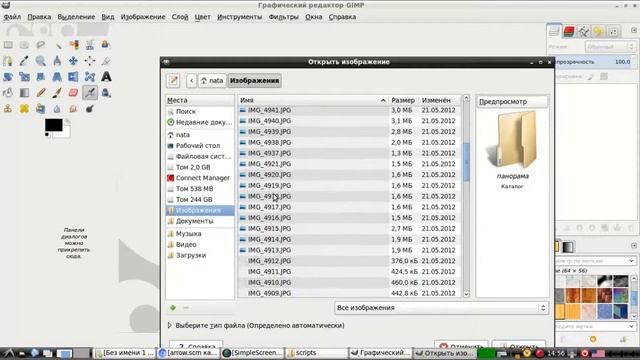Select the Paths tool

(8, 61)
